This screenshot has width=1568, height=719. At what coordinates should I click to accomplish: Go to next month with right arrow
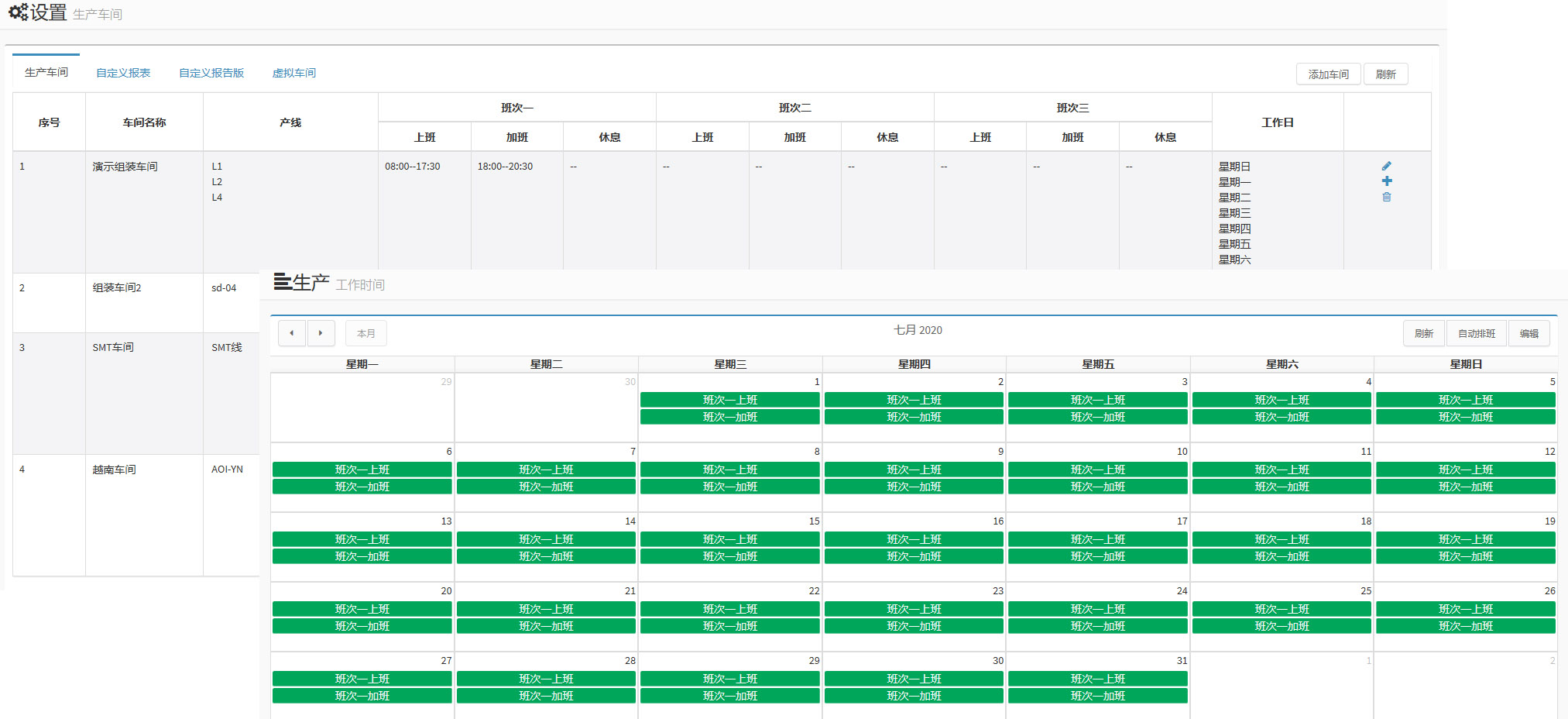click(x=321, y=333)
